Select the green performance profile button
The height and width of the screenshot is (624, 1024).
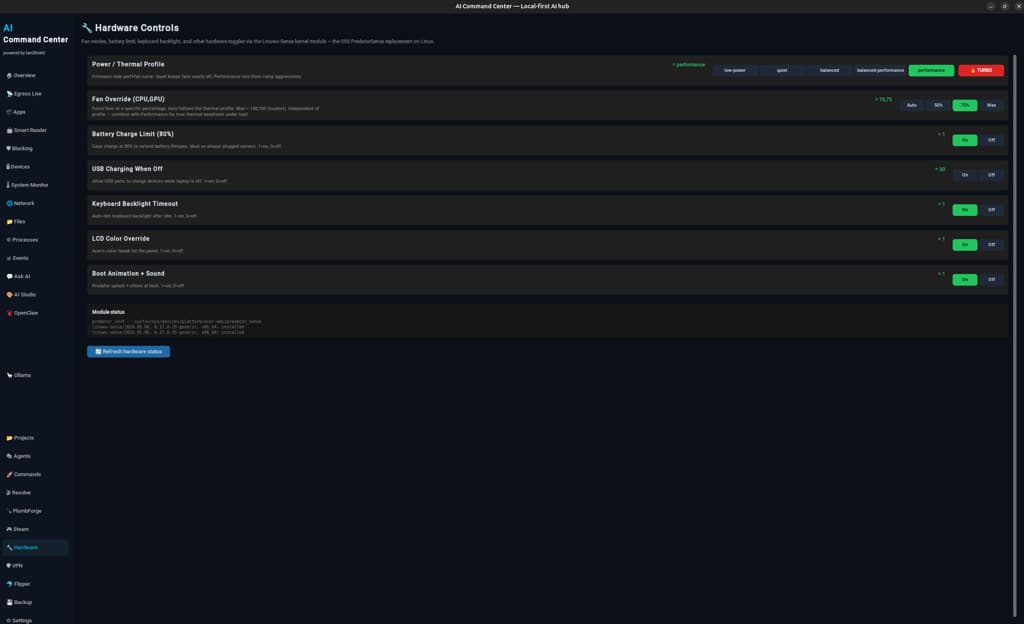(x=931, y=70)
